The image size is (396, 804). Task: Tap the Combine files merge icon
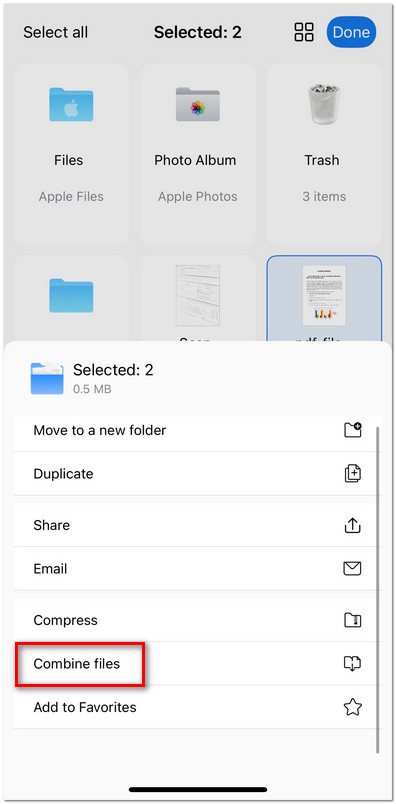pyautogui.click(x=352, y=664)
